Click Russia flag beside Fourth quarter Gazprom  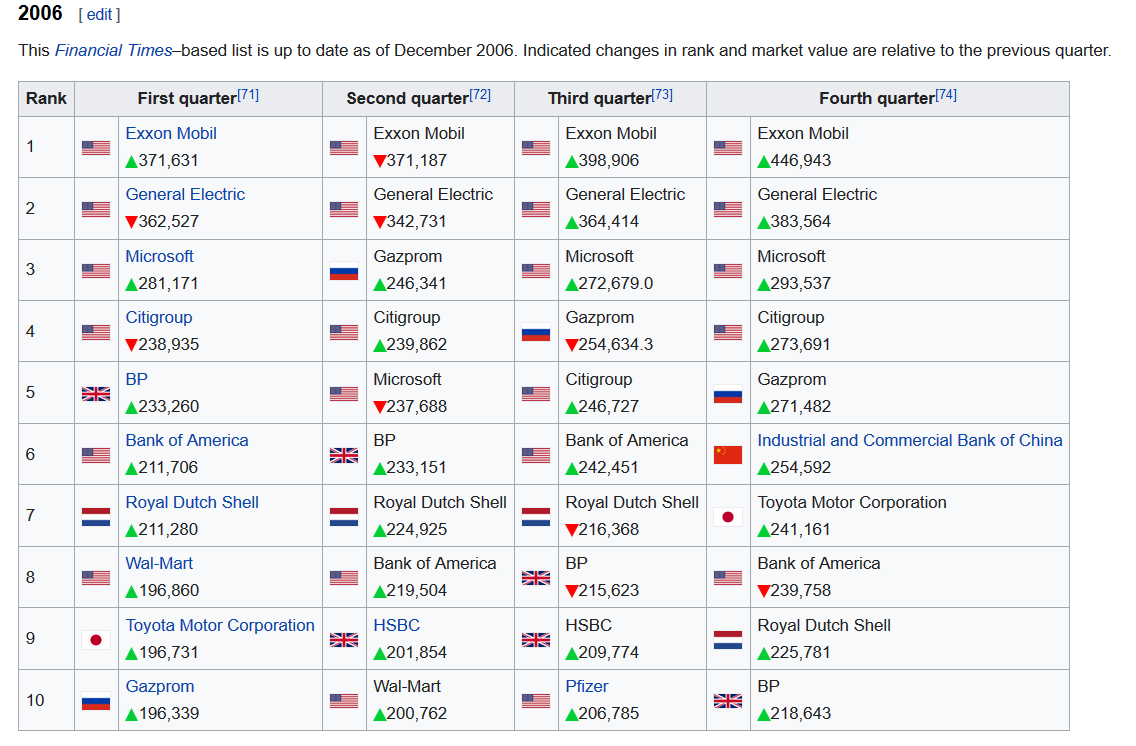pos(727,394)
